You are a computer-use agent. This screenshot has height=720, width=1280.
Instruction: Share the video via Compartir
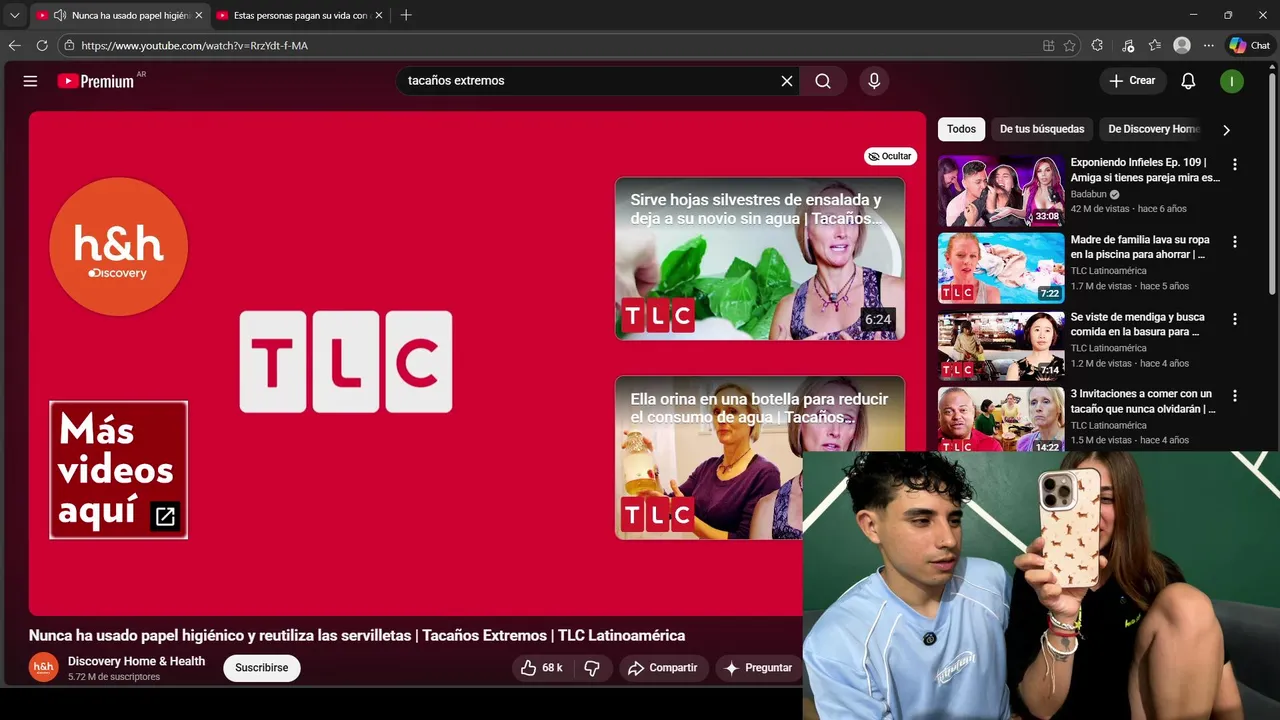click(x=664, y=668)
